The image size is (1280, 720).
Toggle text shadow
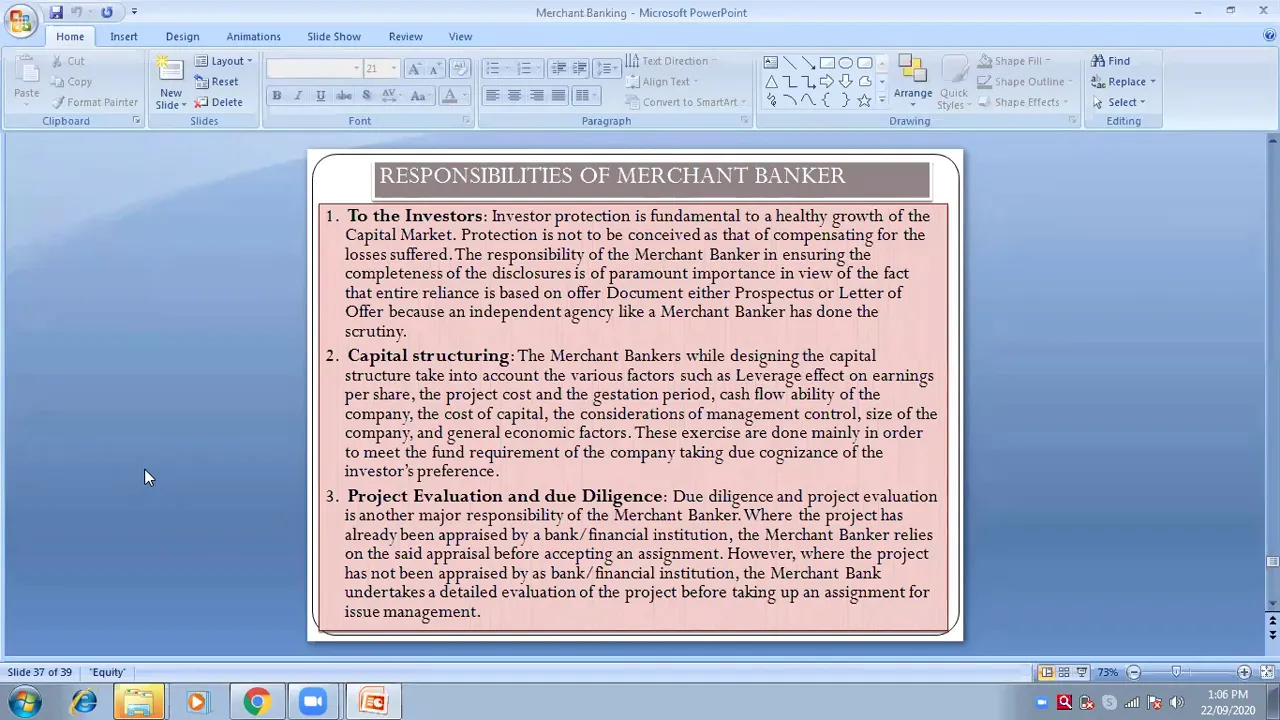coord(366,96)
